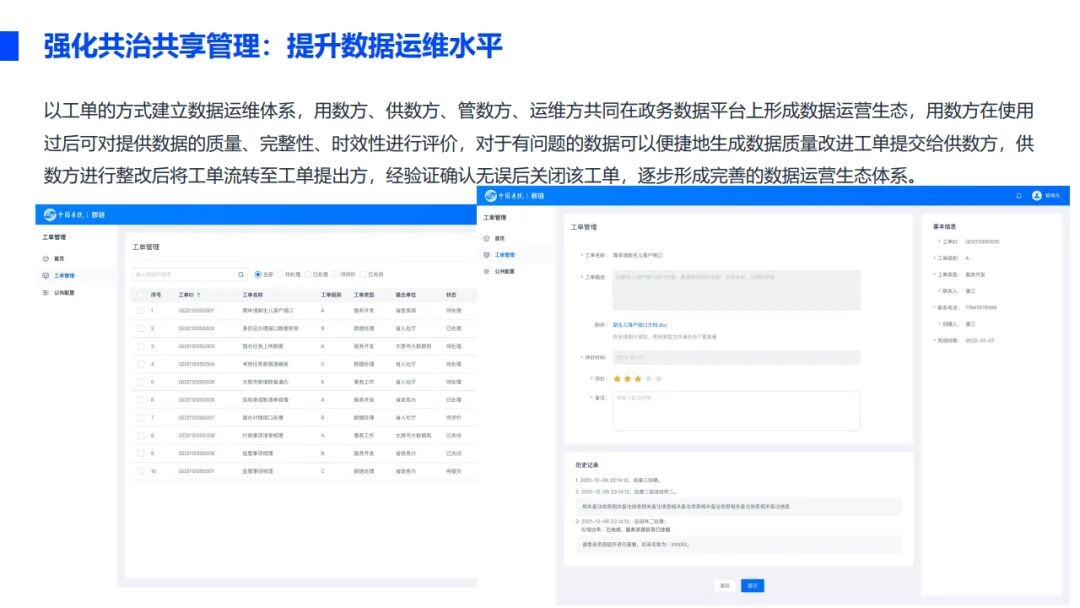Viewport: 1080px width, 608px height.
Task: Click the blue submit button at bottom
Action: pyautogui.click(x=753, y=586)
